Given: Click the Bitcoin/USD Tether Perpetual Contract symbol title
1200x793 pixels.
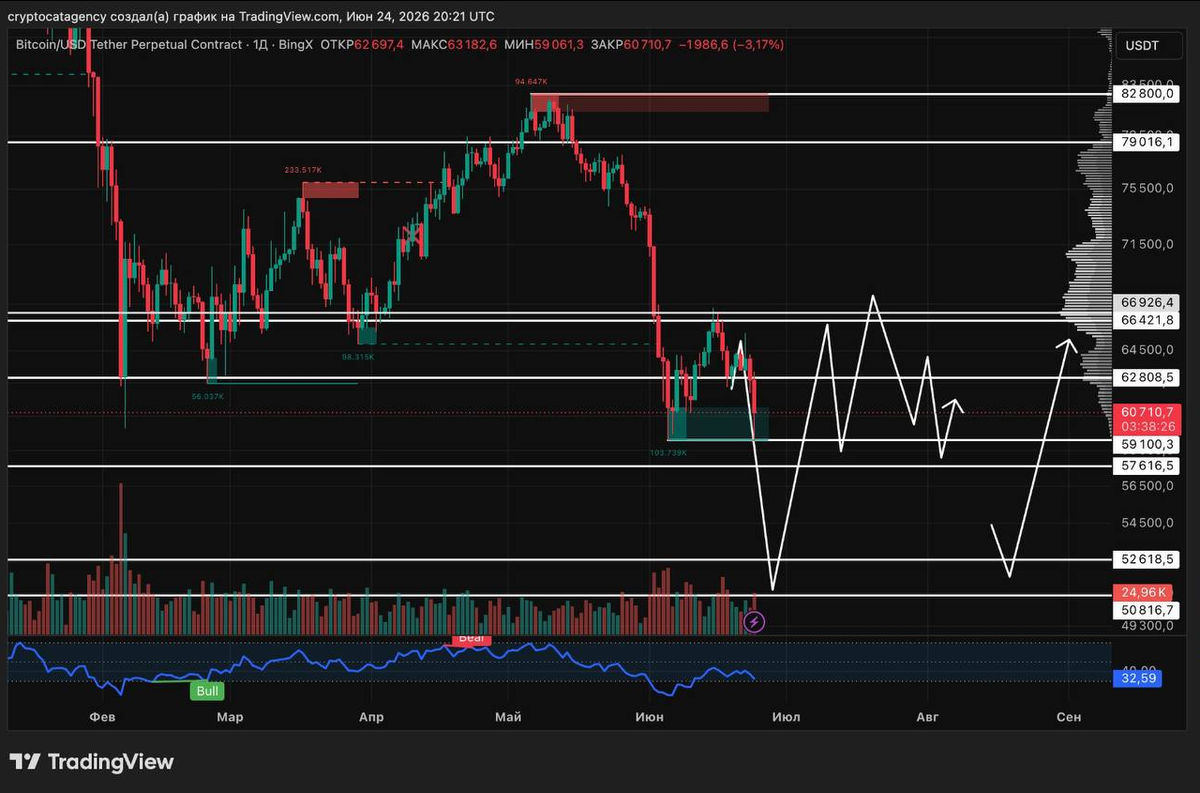Looking at the screenshot, I should [128, 45].
